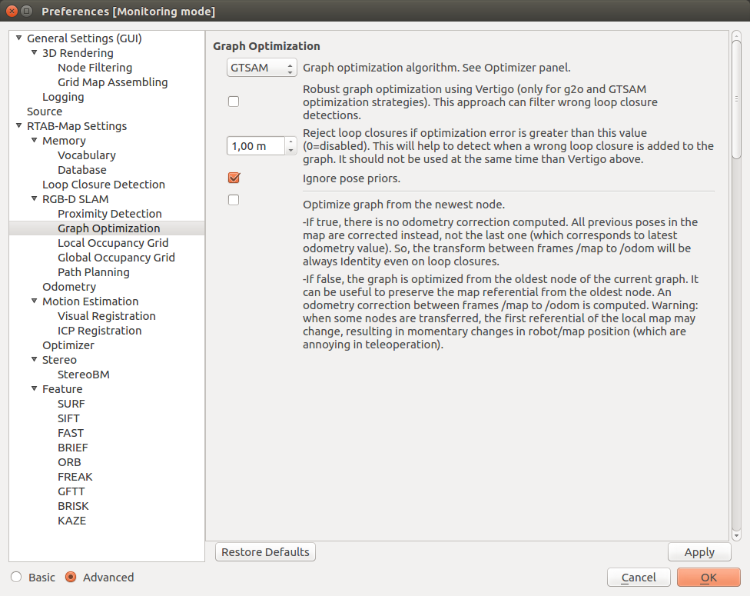The height and width of the screenshot is (596, 750).
Task: Enable Optimize graph from the newest node
Action: point(233,200)
